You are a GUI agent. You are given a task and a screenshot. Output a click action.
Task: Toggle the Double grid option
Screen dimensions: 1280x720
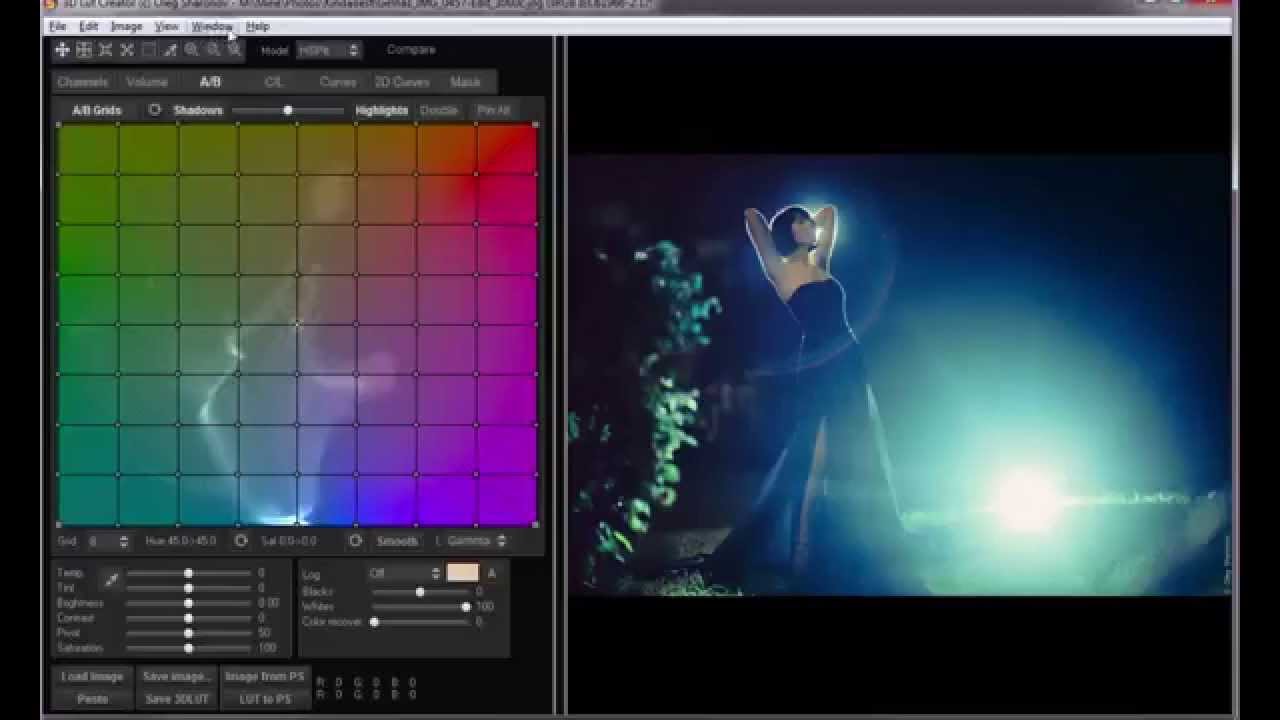point(439,110)
